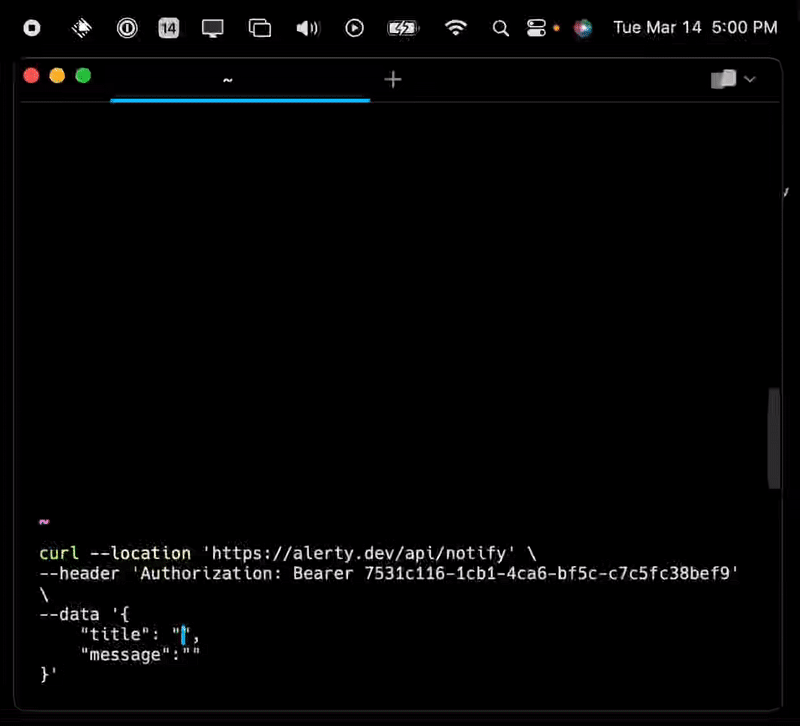This screenshot has width=800, height=726.
Task: Expand the chevron dropdown beside the pane icon
Action: pyautogui.click(x=749, y=79)
